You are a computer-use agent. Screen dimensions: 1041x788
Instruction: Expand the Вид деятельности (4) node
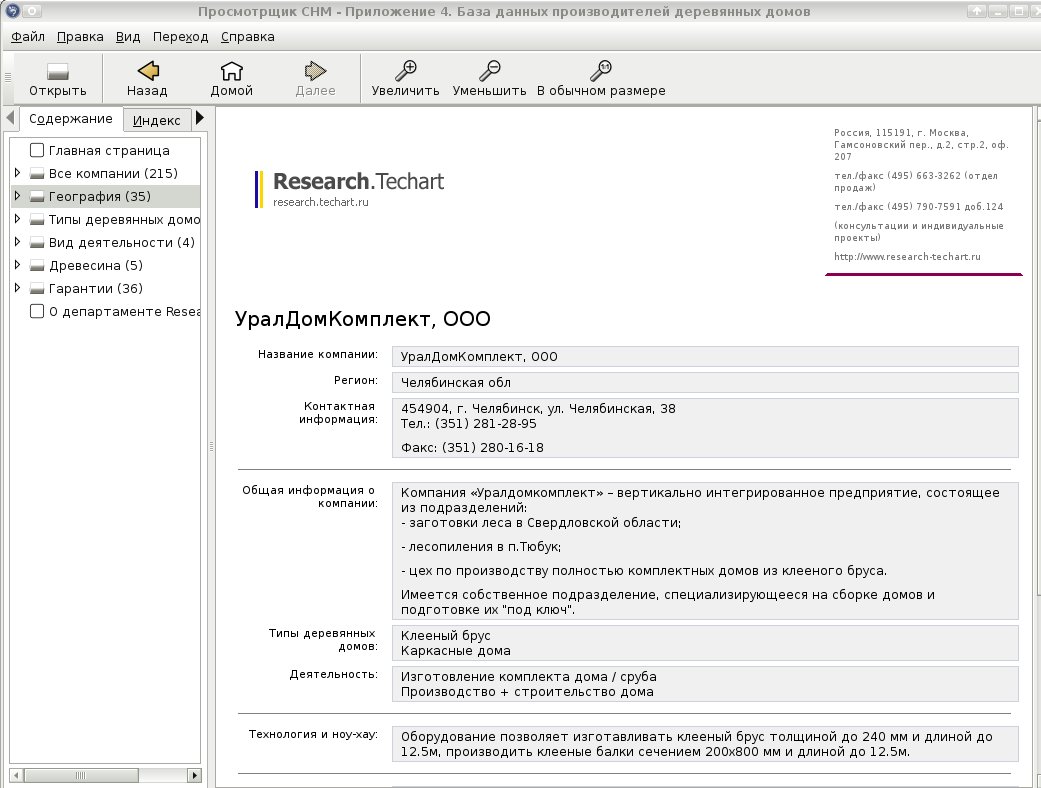pyautogui.click(x=17, y=242)
